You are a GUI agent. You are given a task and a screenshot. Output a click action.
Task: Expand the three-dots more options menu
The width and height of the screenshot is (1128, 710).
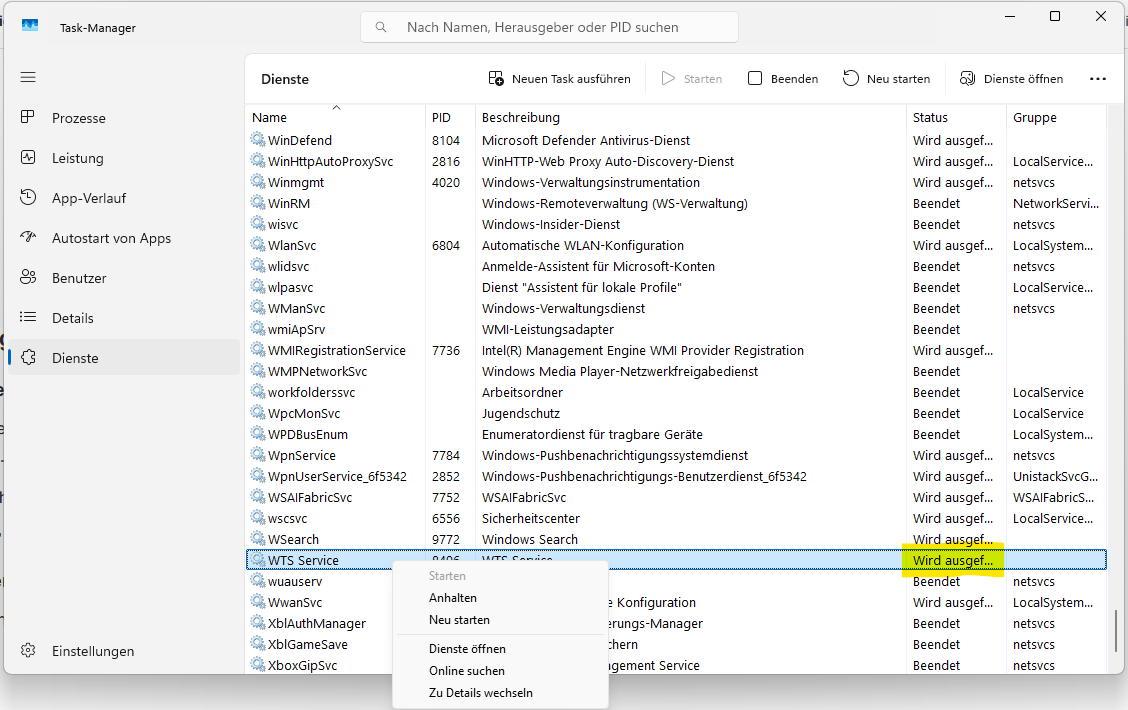pyautogui.click(x=1098, y=78)
